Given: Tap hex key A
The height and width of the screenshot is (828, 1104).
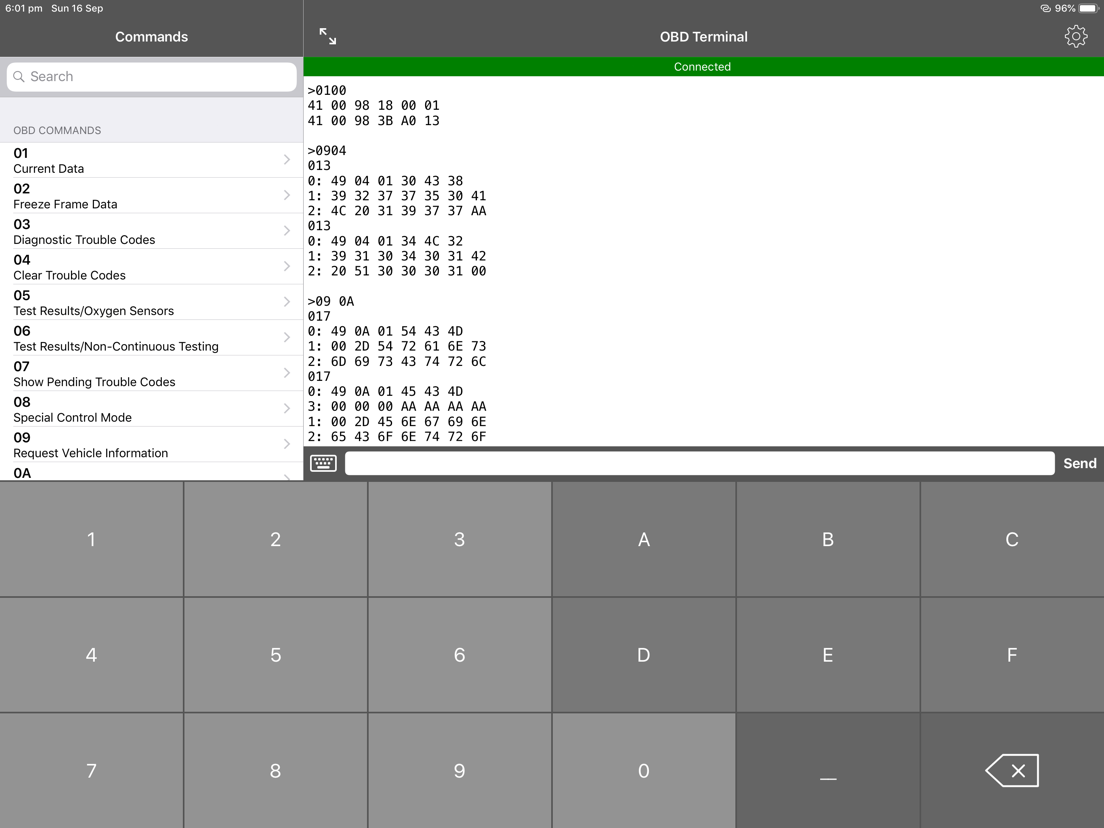Looking at the screenshot, I should [x=644, y=539].
